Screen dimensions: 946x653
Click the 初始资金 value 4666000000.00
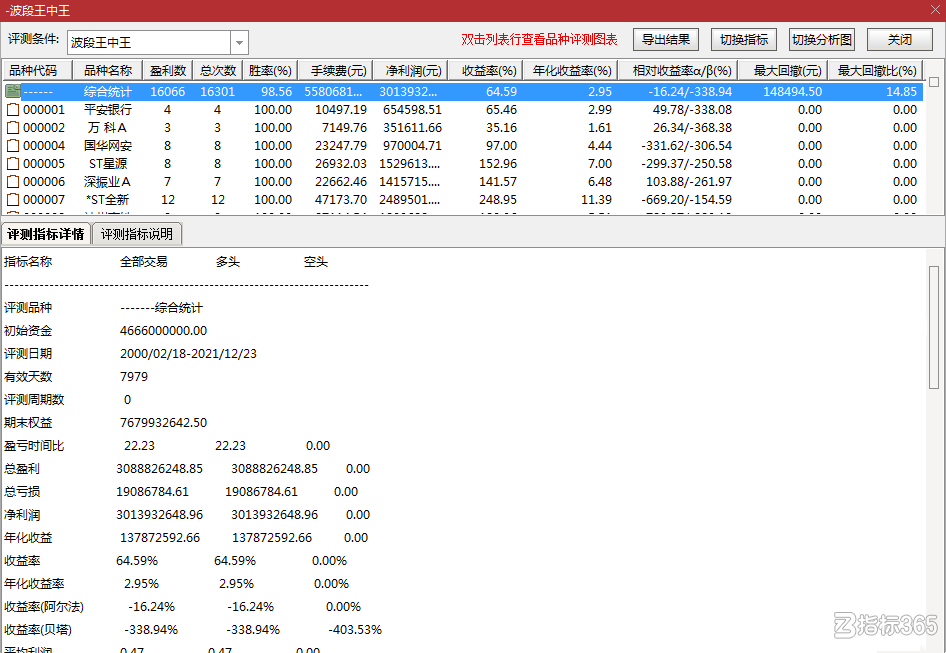pyautogui.click(x=163, y=331)
